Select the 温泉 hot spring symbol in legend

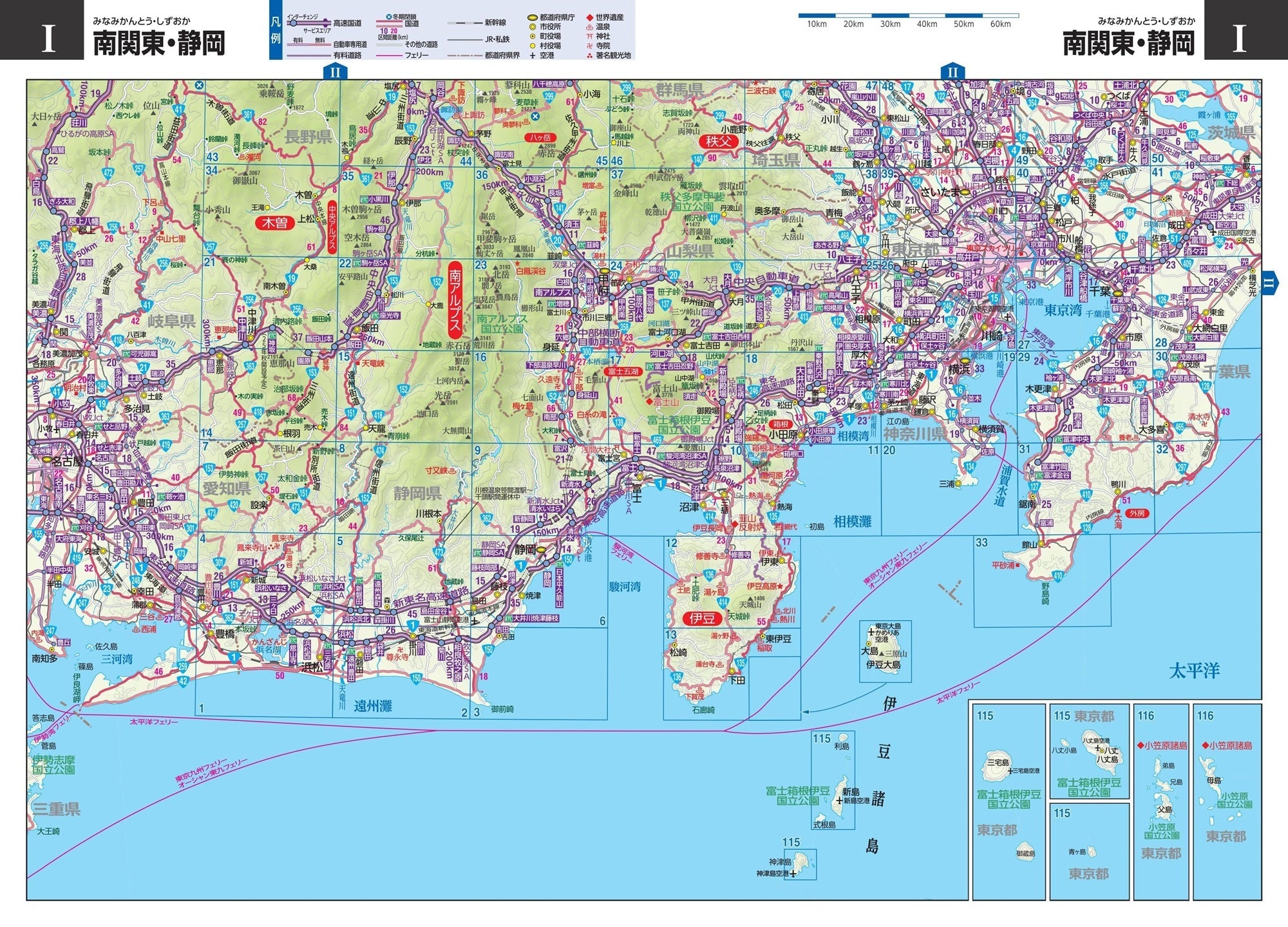[589, 28]
